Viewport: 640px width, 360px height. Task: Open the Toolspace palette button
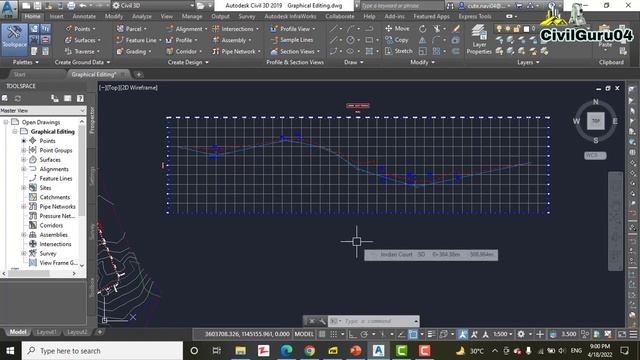[x=14, y=40]
